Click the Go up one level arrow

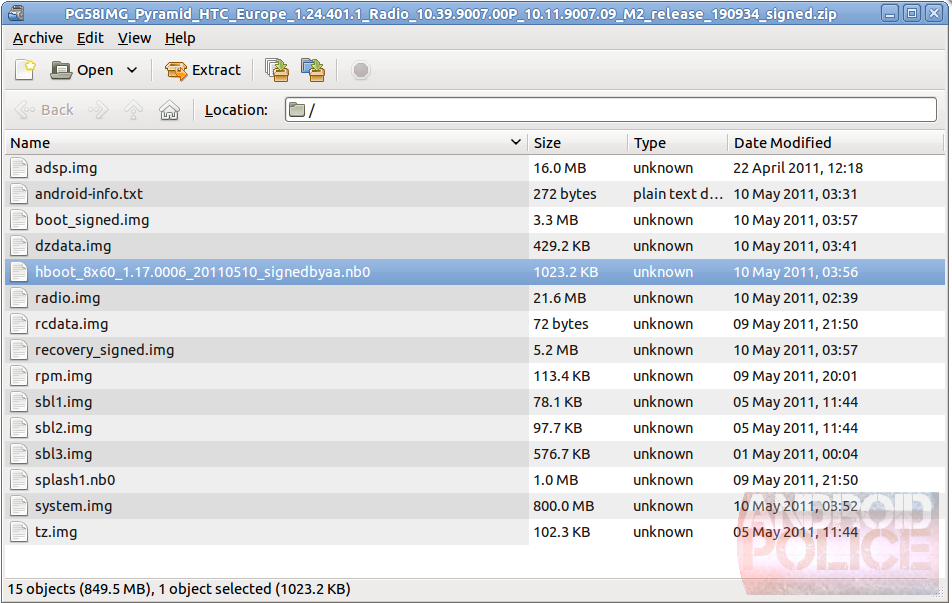[133, 110]
